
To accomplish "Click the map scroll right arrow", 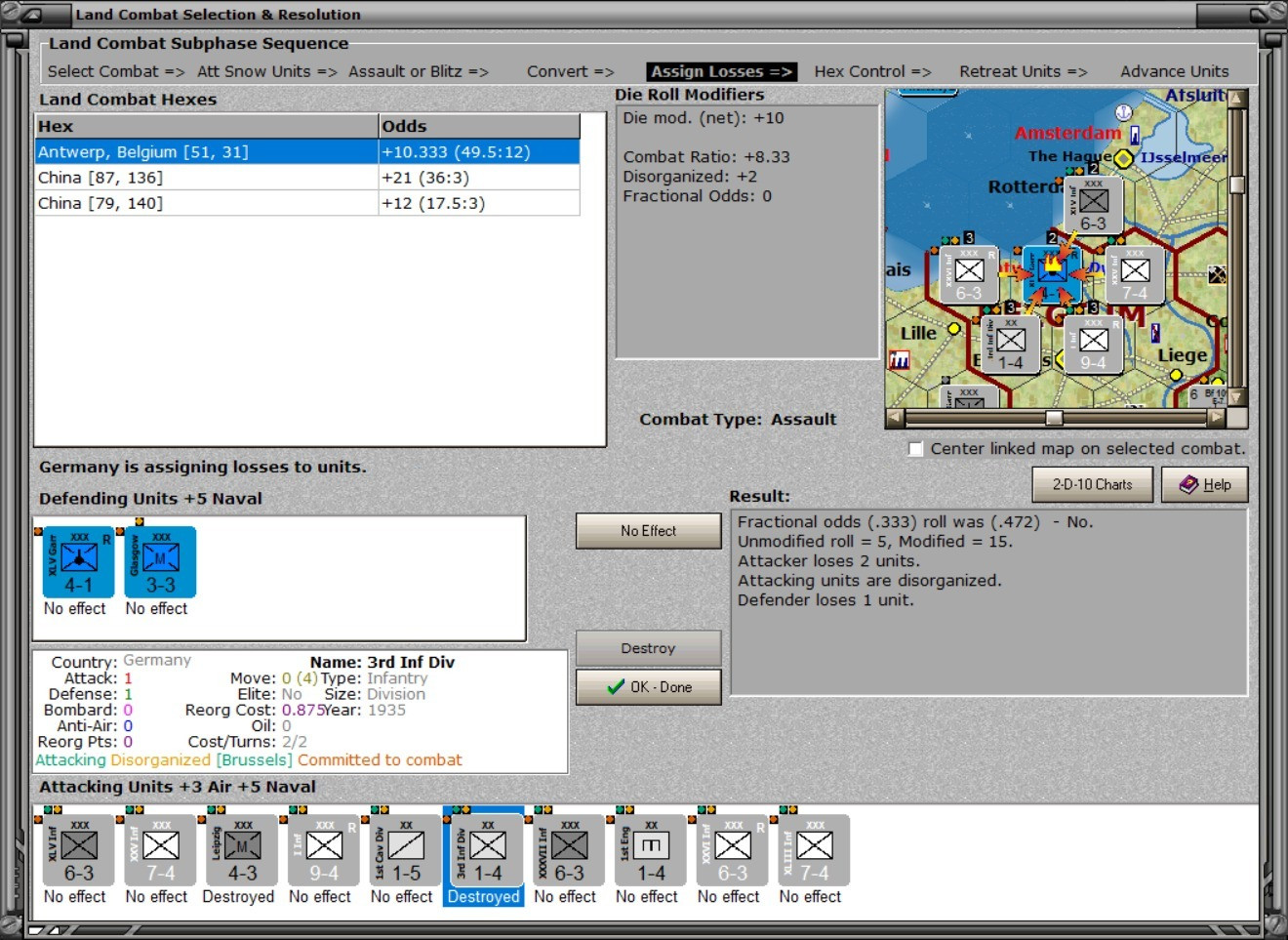I will pos(1216,418).
